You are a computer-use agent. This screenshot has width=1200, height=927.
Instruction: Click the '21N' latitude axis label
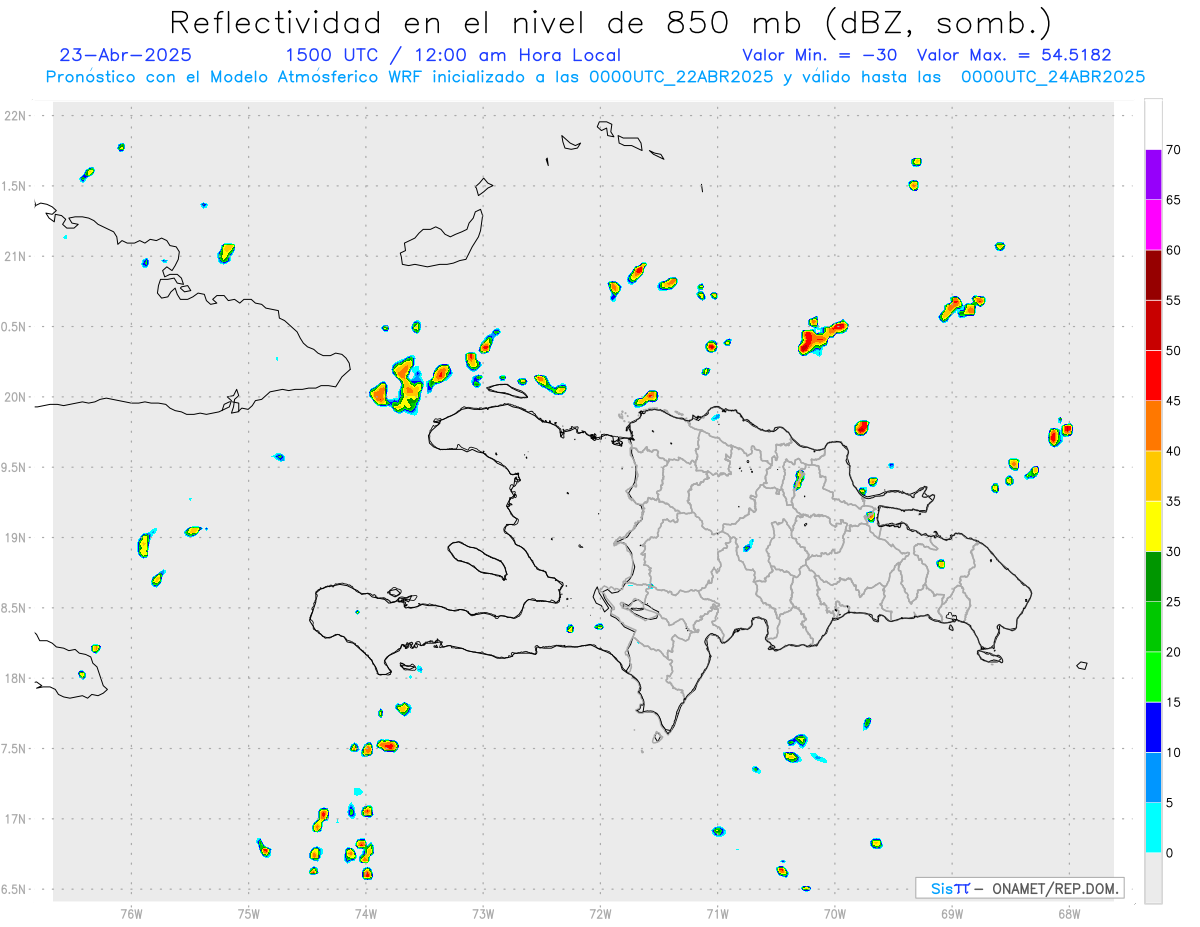pos(16,257)
